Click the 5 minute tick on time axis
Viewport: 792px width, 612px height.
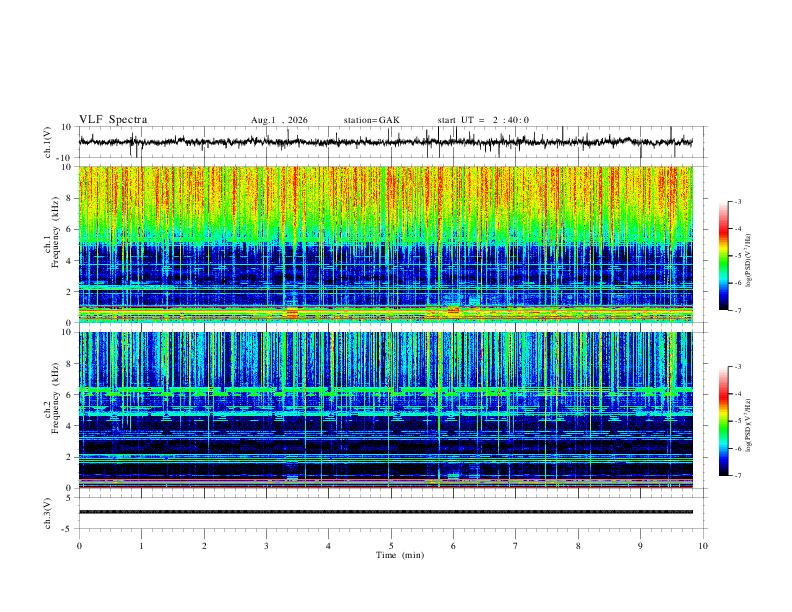point(391,546)
